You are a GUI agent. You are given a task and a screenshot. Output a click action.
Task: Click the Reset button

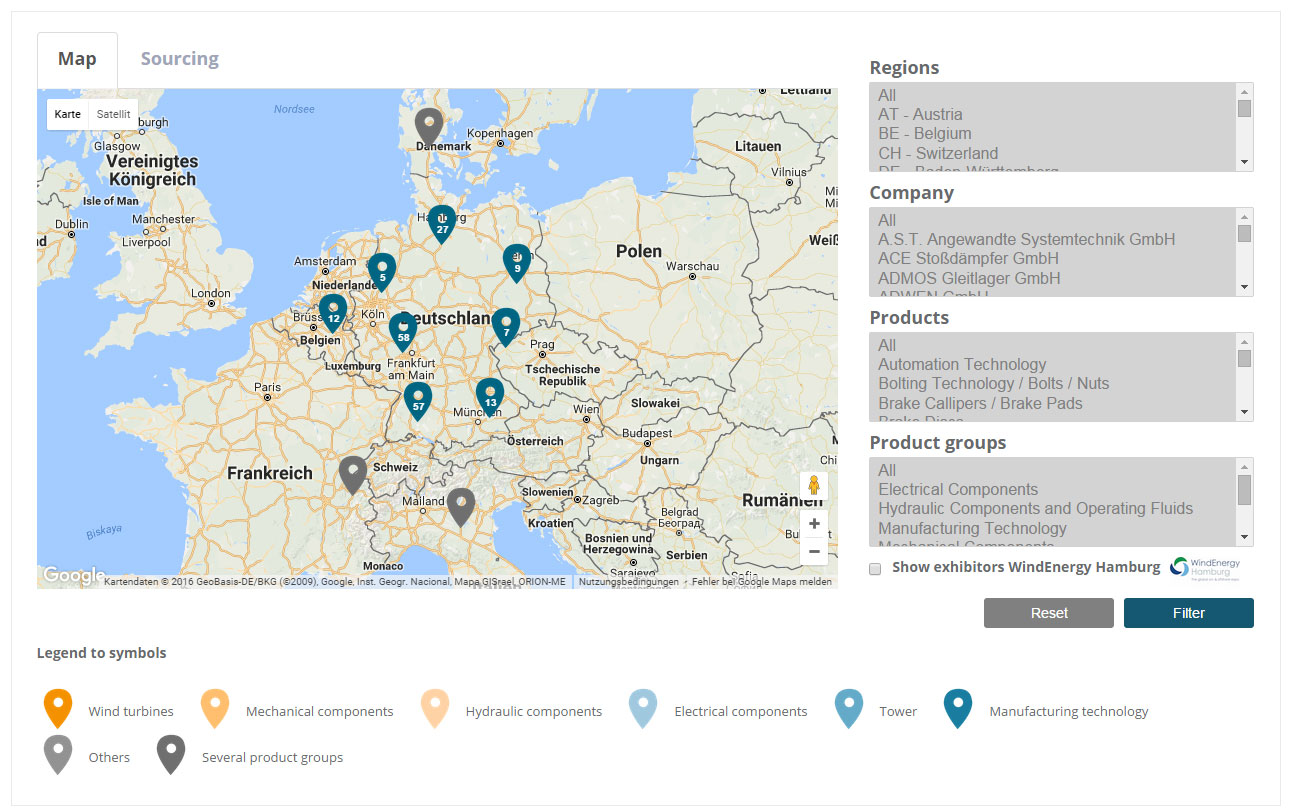1049,613
